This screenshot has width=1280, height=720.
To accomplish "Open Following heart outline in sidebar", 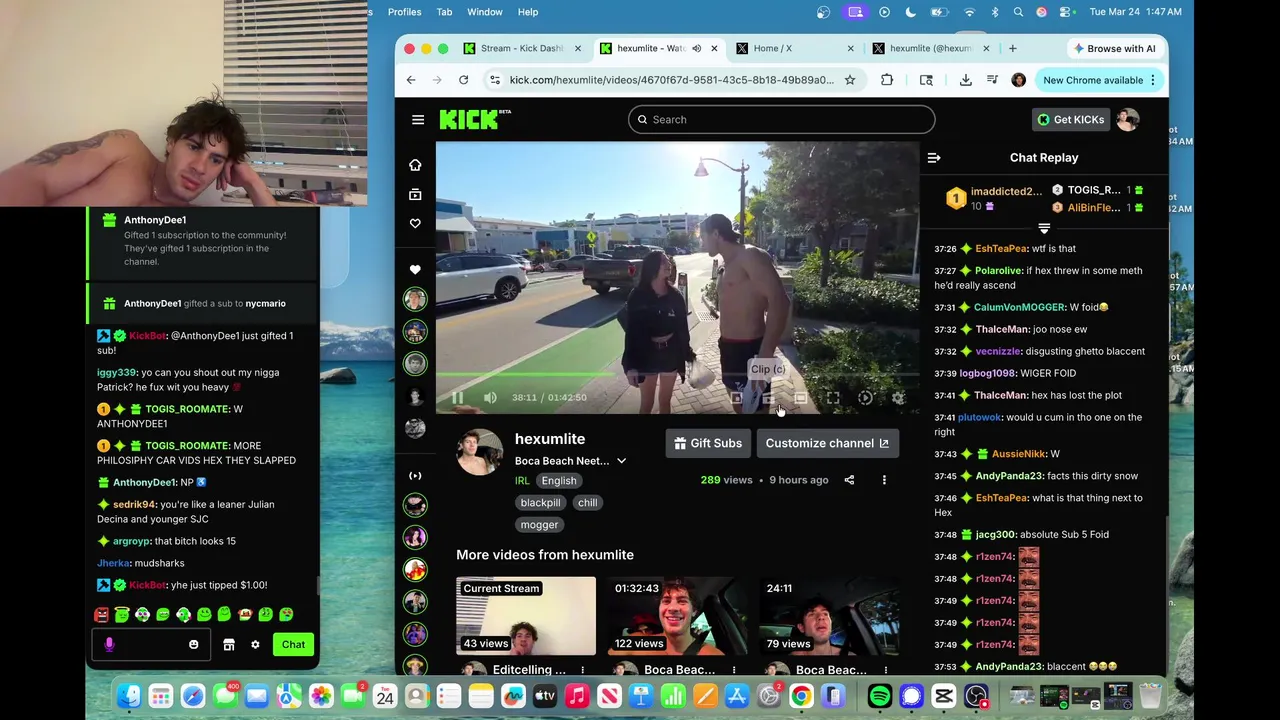I will pos(415,223).
